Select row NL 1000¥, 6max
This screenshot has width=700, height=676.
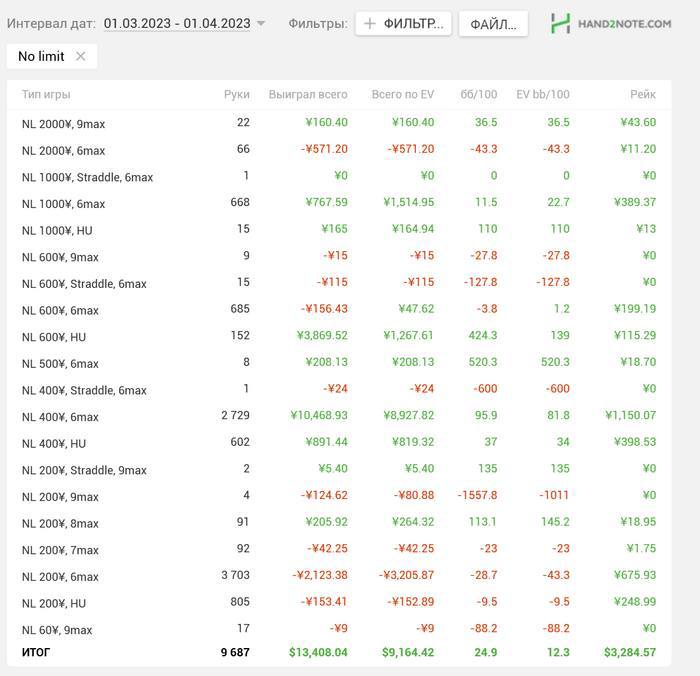[339, 203]
